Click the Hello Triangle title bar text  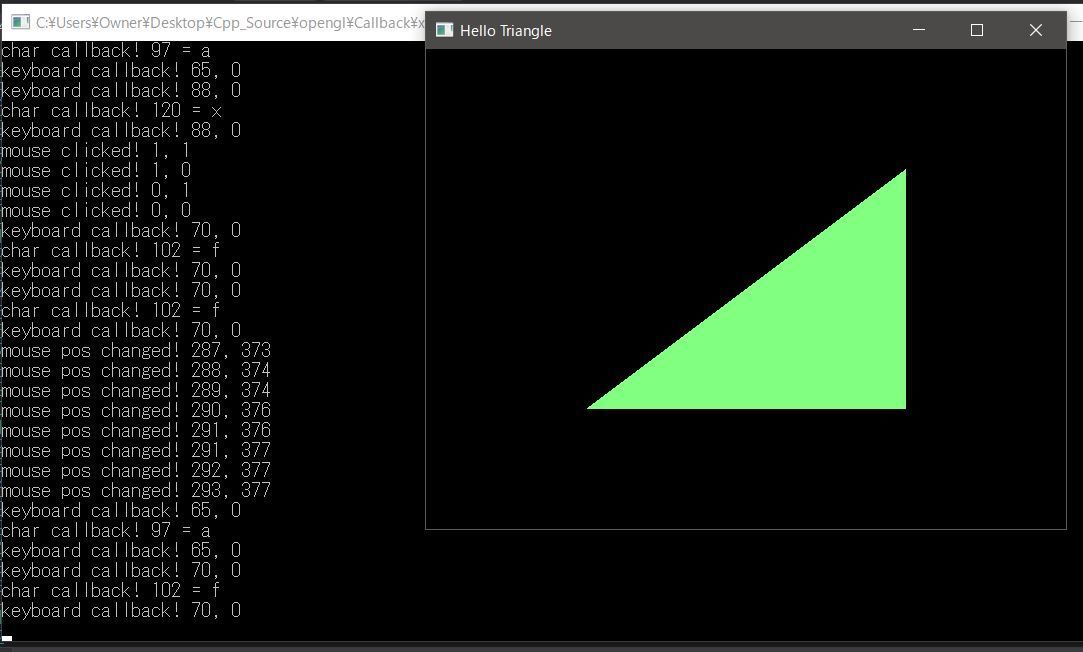click(x=506, y=30)
